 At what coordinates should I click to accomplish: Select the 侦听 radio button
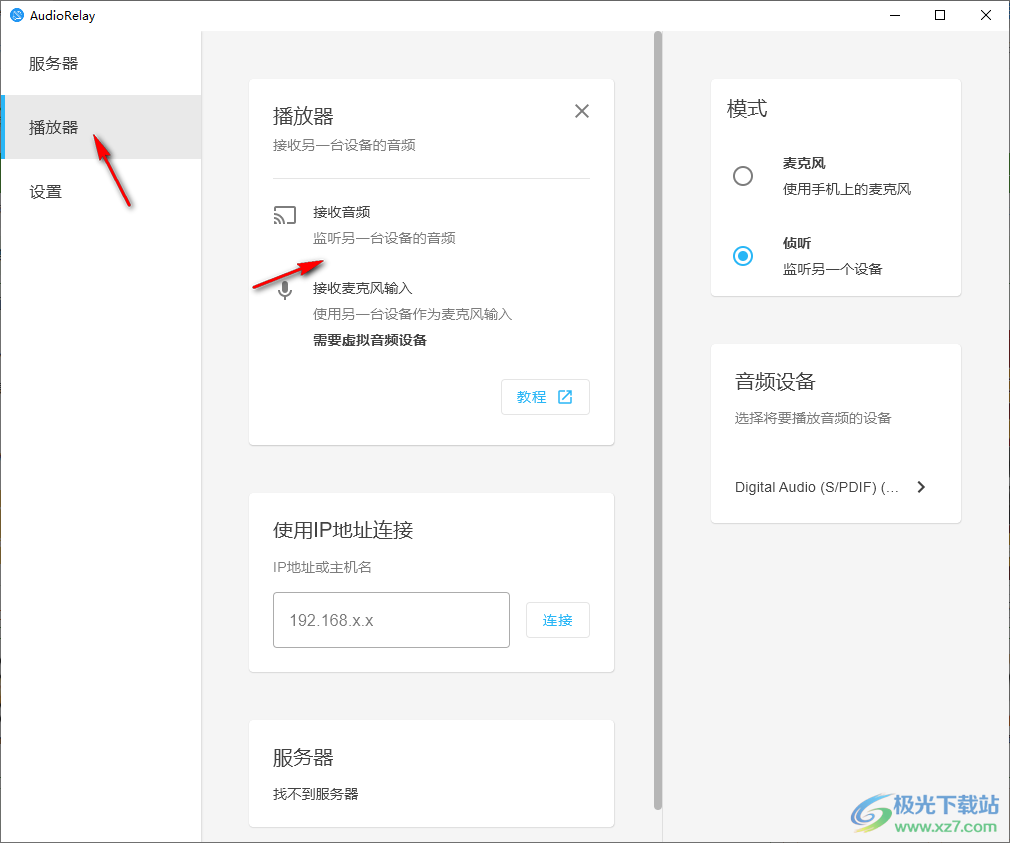pyautogui.click(x=743, y=256)
